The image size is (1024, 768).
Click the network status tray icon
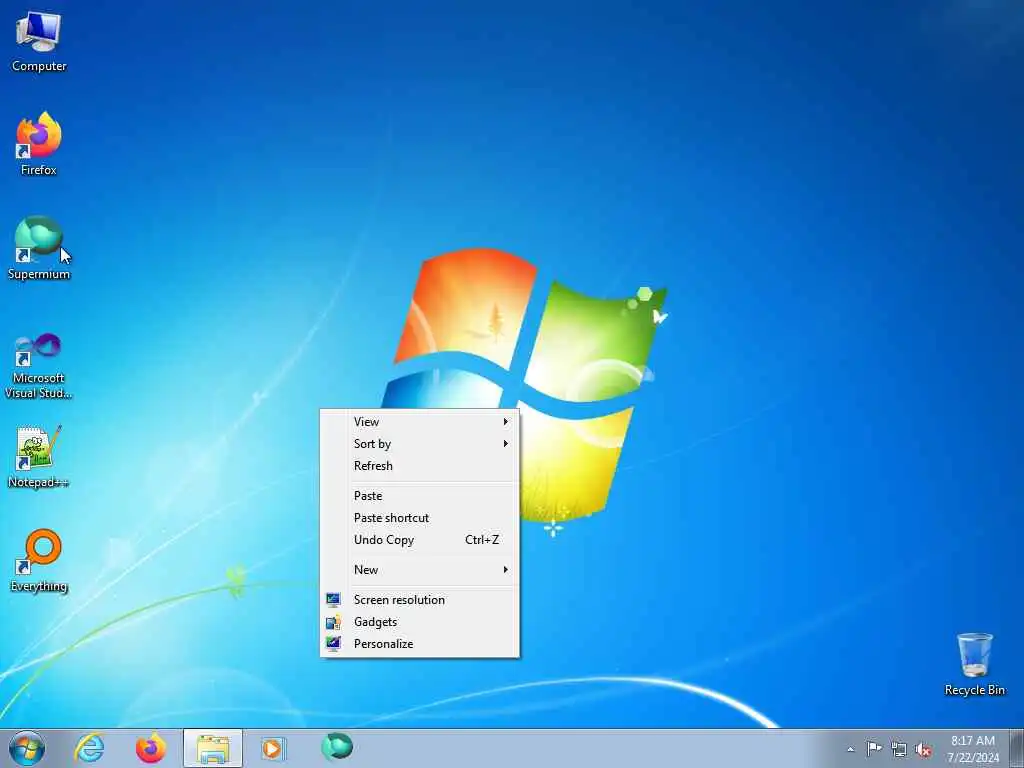(899, 750)
